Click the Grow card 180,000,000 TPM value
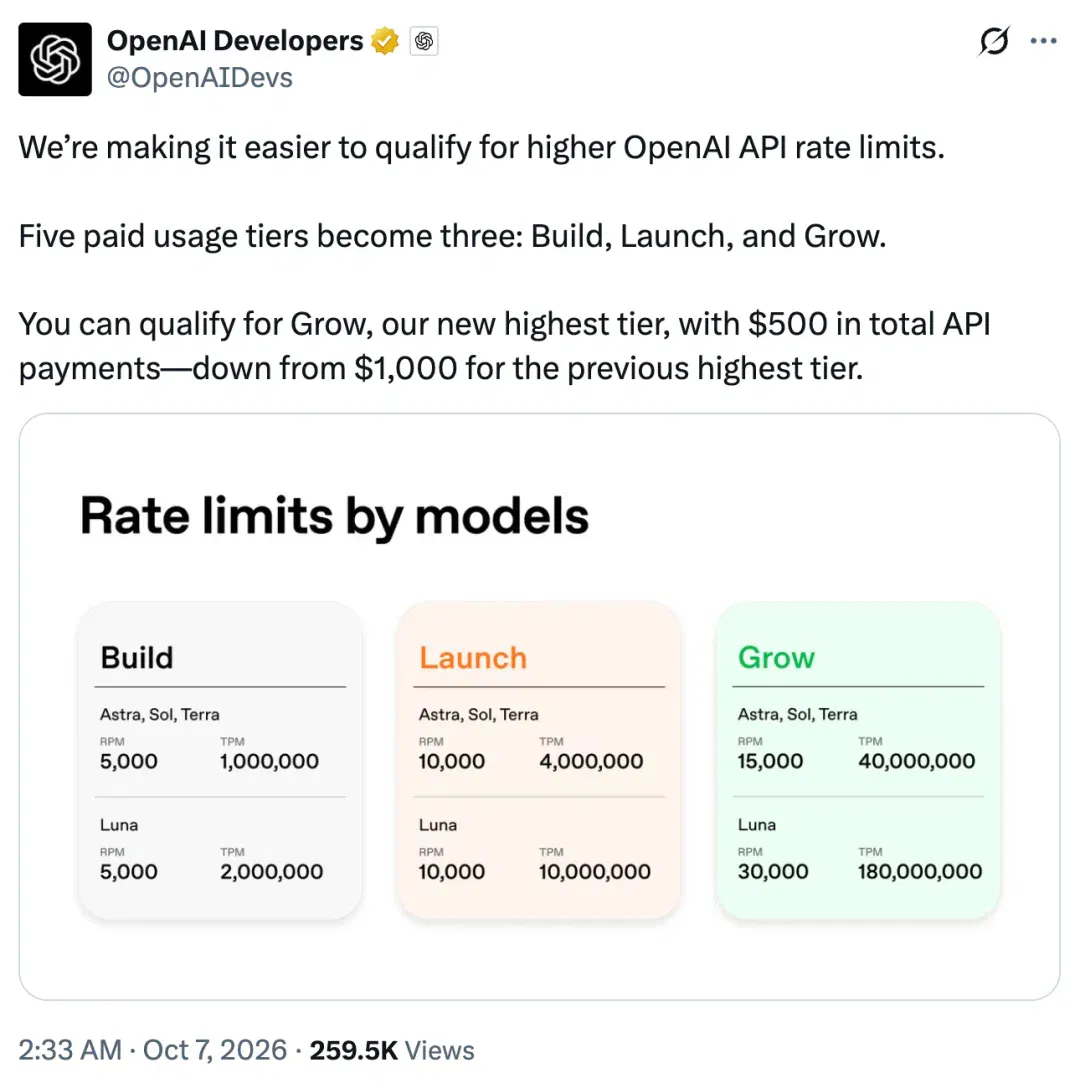Viewport: 1080px width, 1083px height. point(920,872)
